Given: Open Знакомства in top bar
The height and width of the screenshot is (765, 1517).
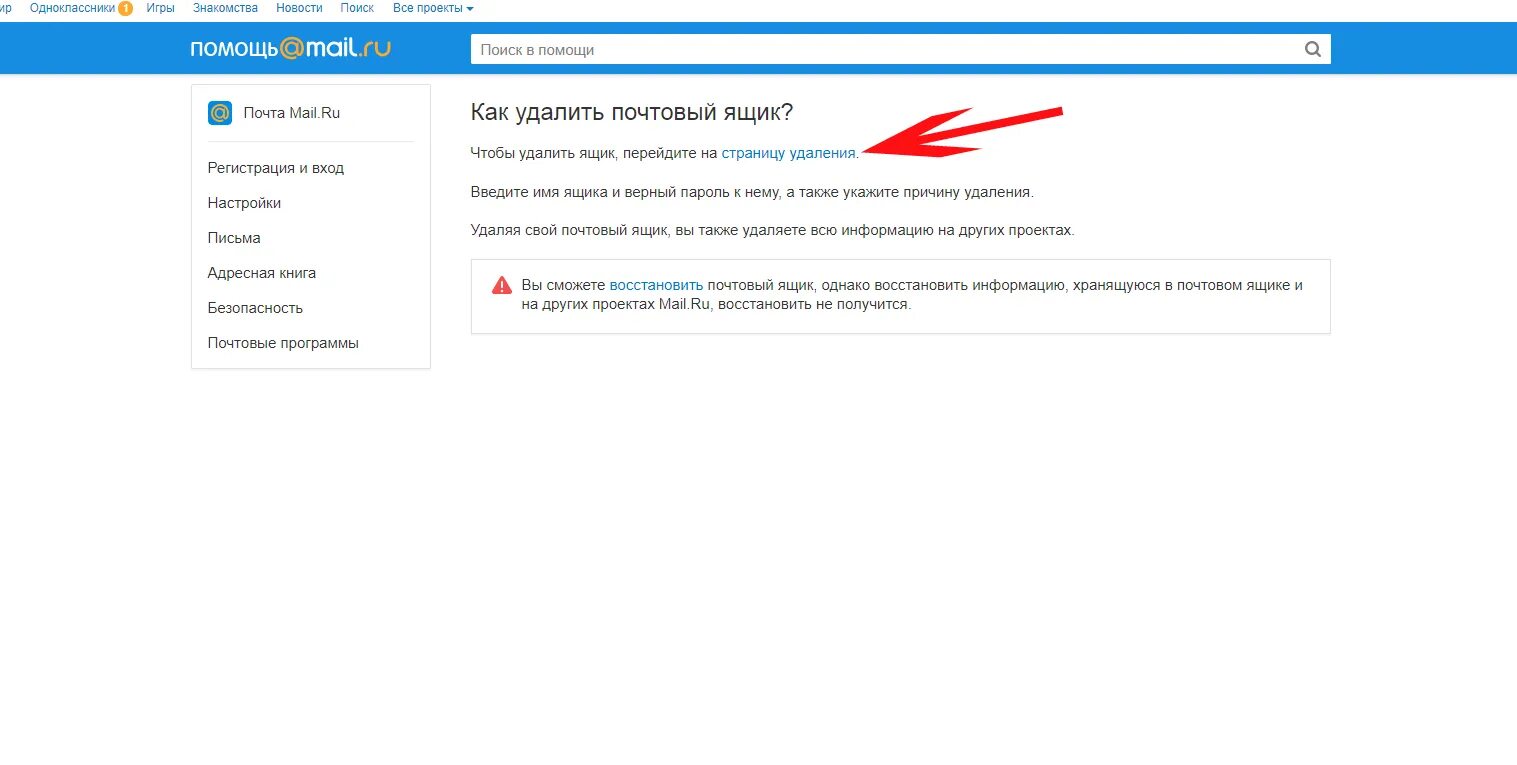Looking at the screenshot, I should (226, 8).
